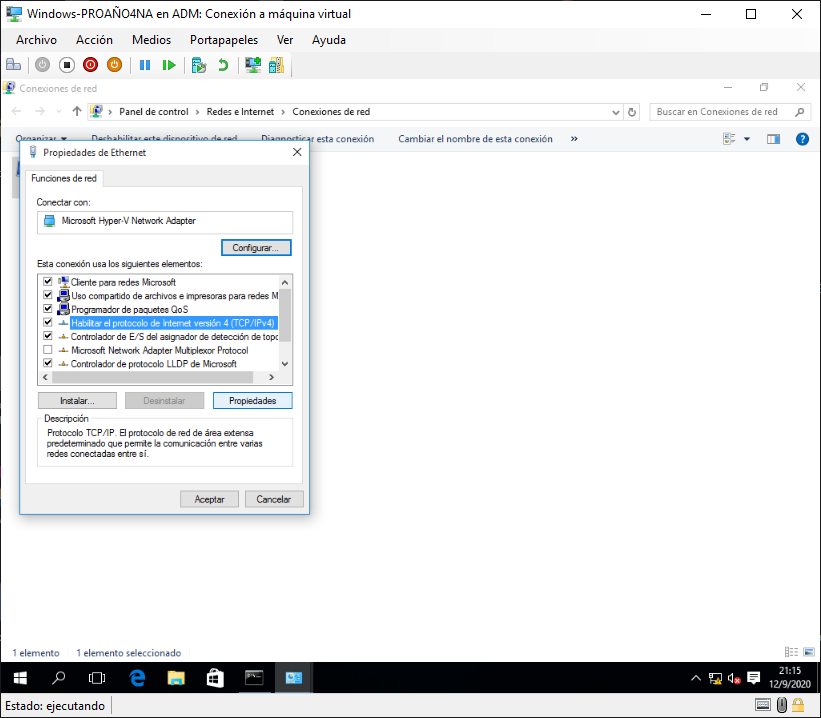Uncheck Controlador de protocolo LLDP de Microsoft

coord(48,363)
